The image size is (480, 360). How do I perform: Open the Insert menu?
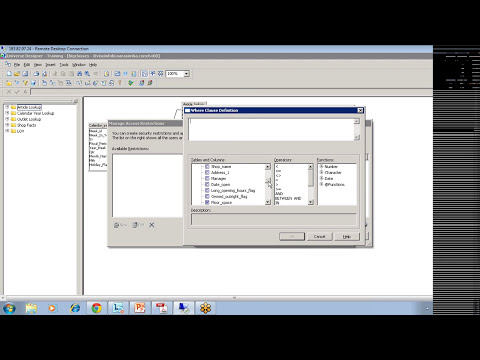50,65
